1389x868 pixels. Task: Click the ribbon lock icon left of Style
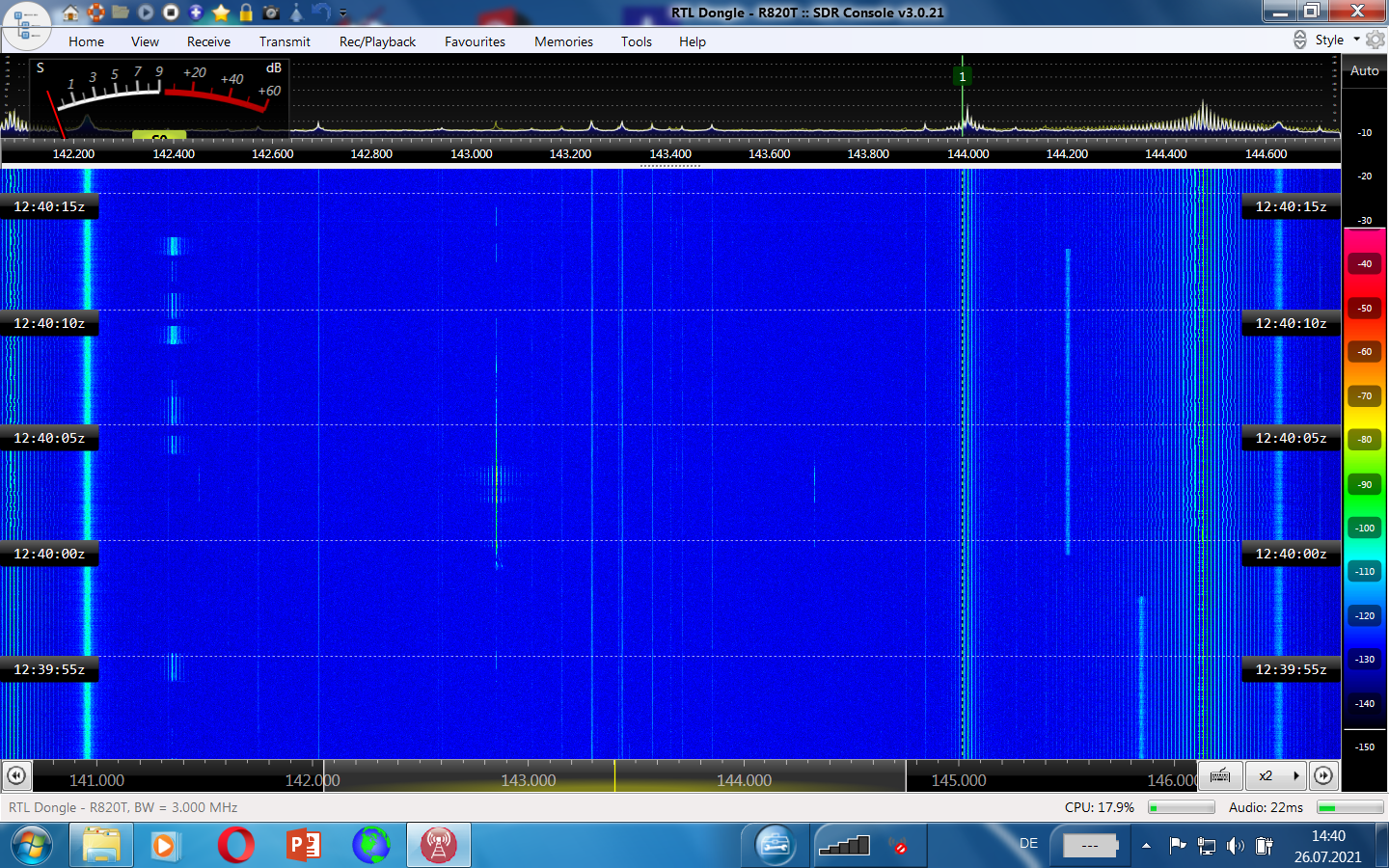(1300, 40)
